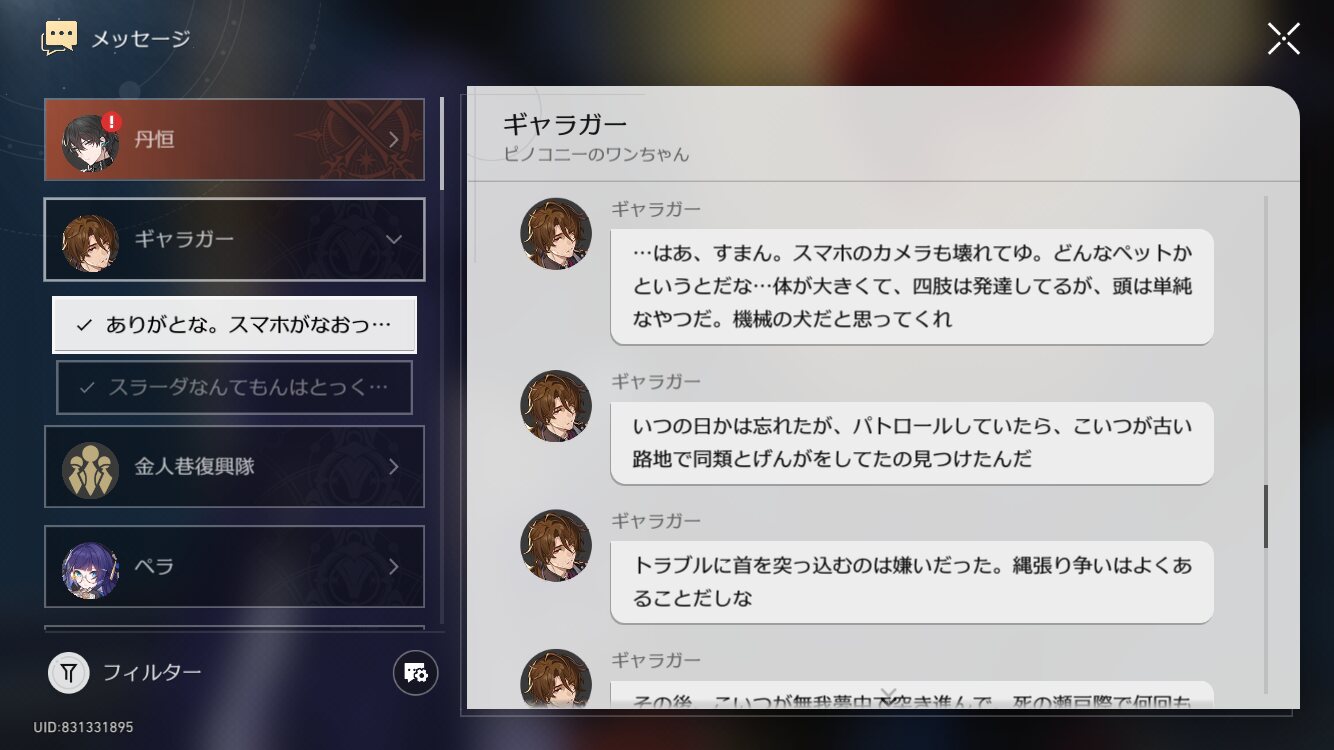Screen dimensions: 1334x750
Task: Expand the 金人巷復興隊 chevron
Action: [394, 467]
